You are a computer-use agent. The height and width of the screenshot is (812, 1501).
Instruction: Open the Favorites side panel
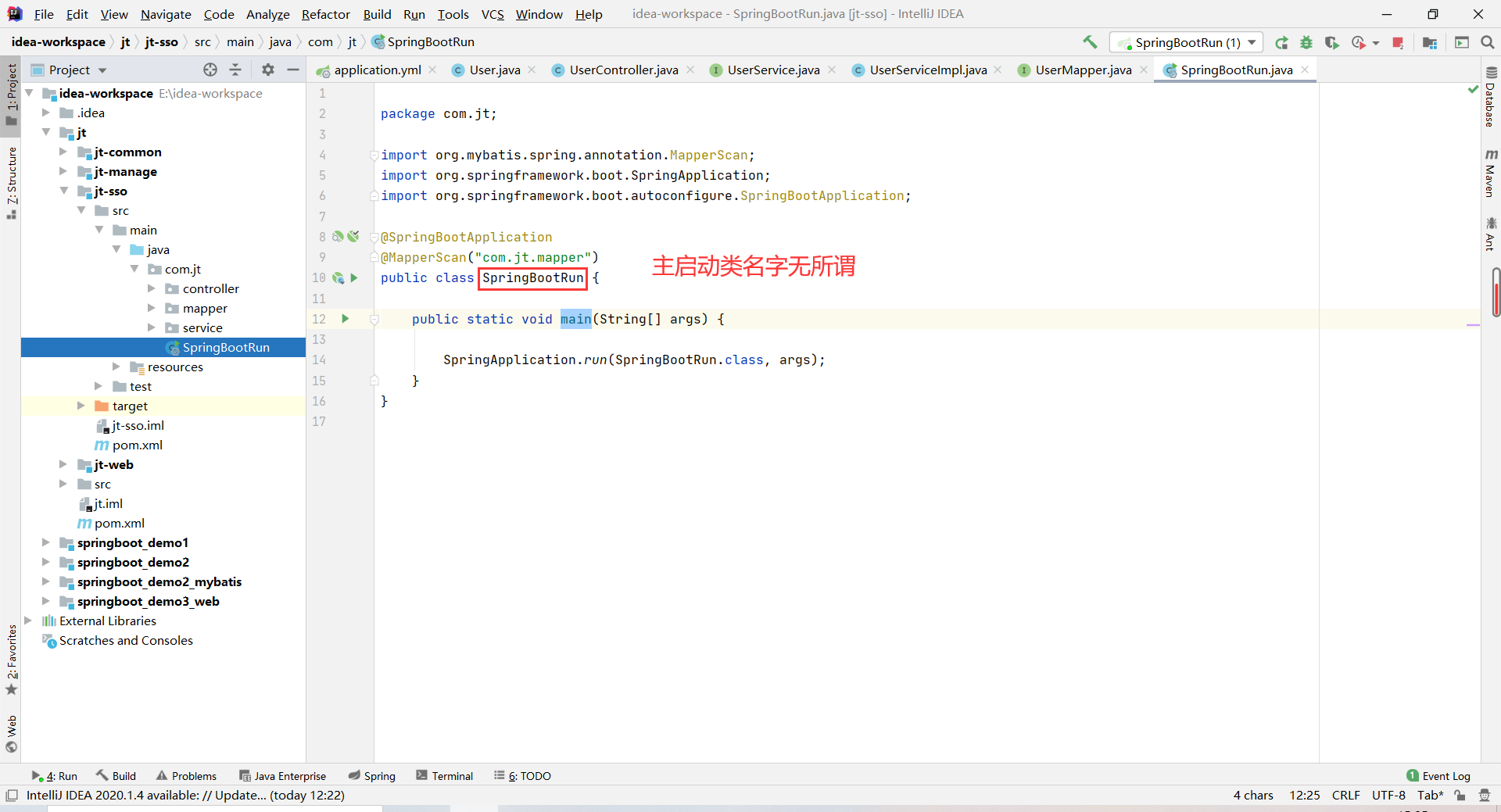click(11, 660)
